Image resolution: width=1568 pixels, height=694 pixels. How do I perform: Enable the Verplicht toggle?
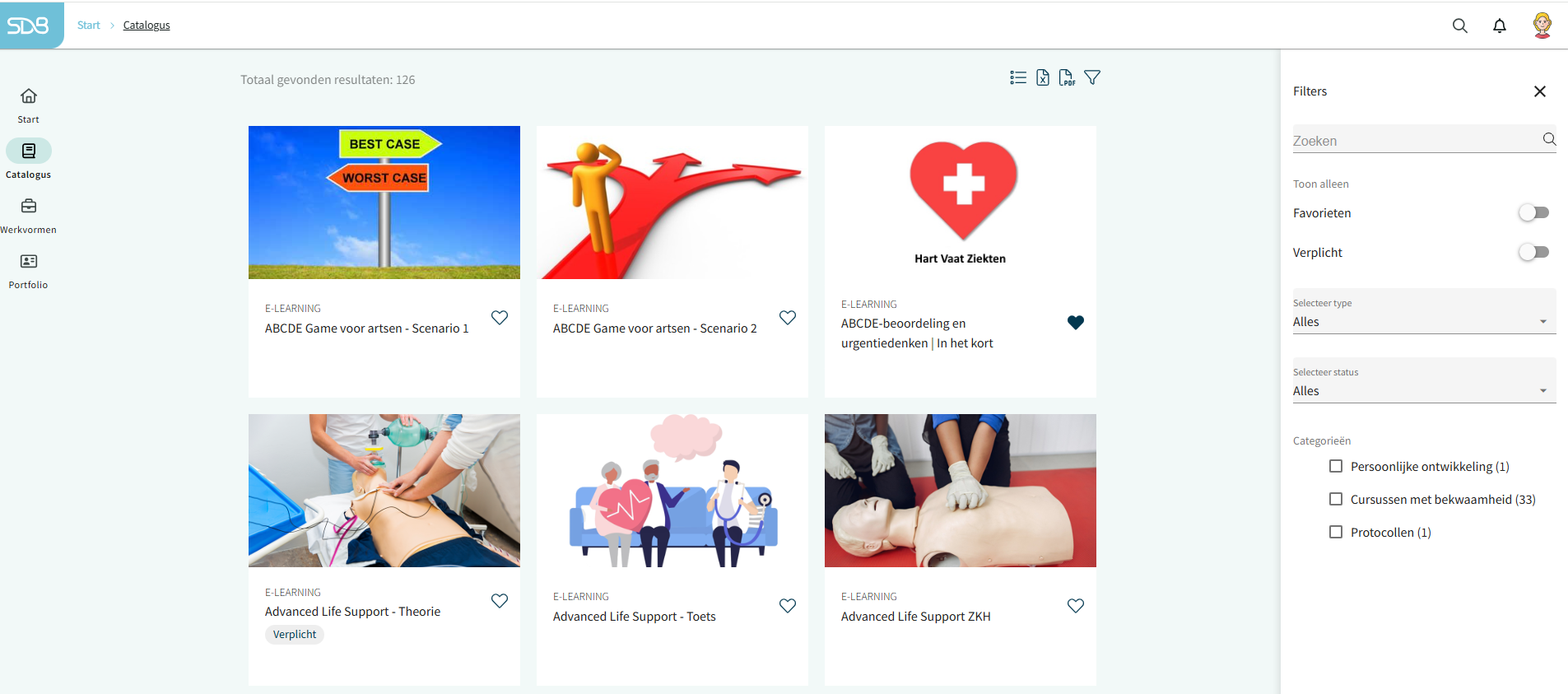pyautogui.click(x=1534, y=253)
